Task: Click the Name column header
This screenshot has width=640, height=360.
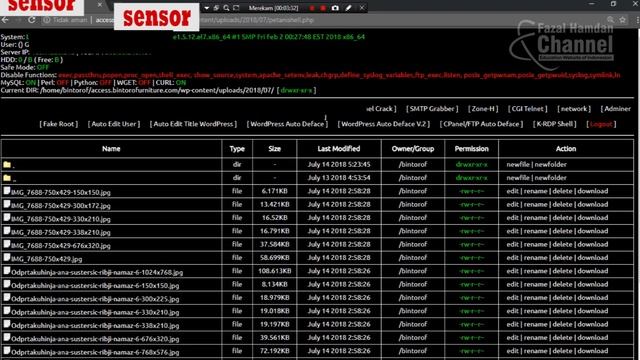Action: click(111, 149)
